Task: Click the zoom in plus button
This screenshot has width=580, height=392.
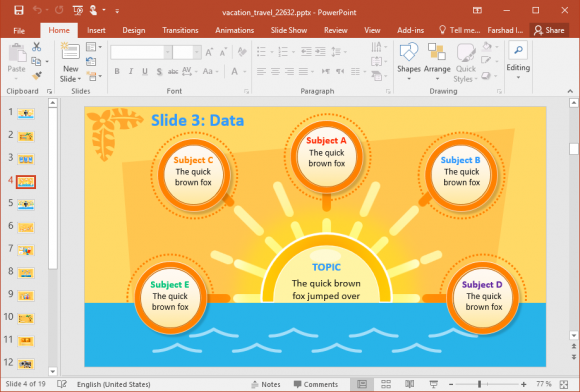Action: pos(523,384)
